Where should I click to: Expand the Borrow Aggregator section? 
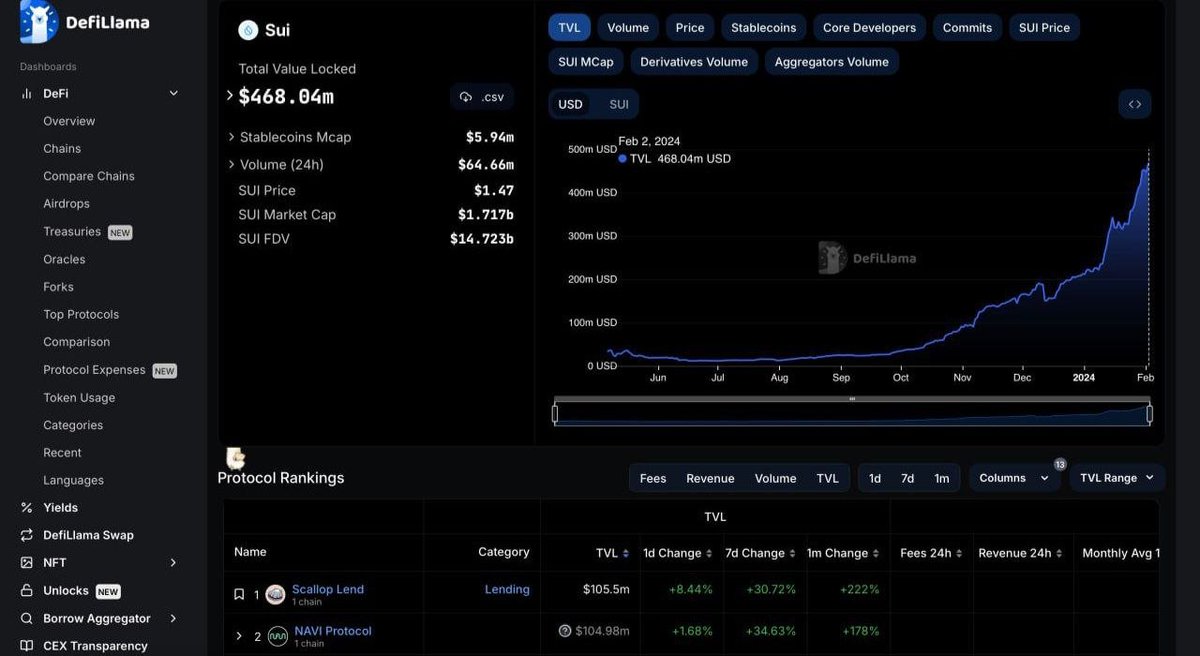pos(173,618)
